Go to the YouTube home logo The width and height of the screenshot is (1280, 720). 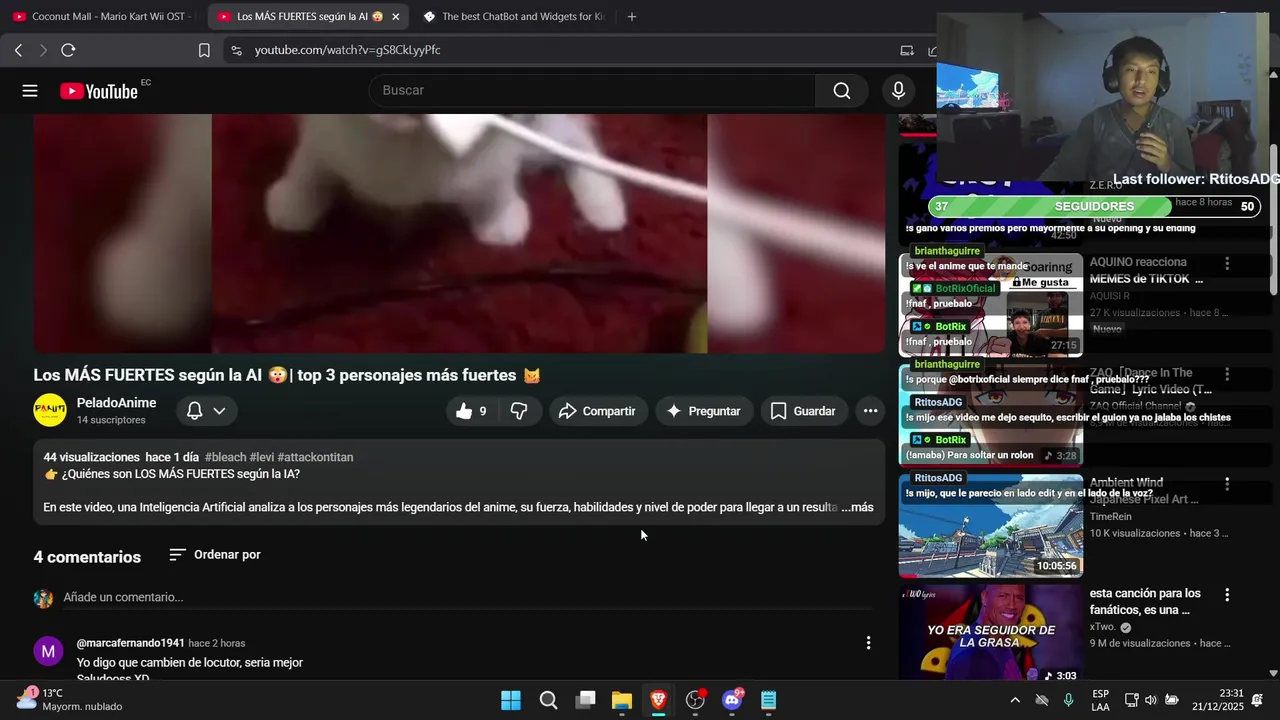tap(99, 91)
